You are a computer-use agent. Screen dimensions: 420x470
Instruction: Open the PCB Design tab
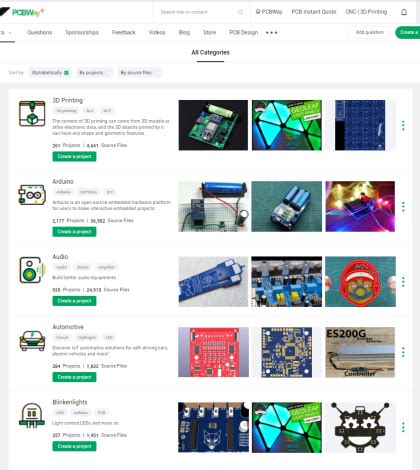(244, 32)
